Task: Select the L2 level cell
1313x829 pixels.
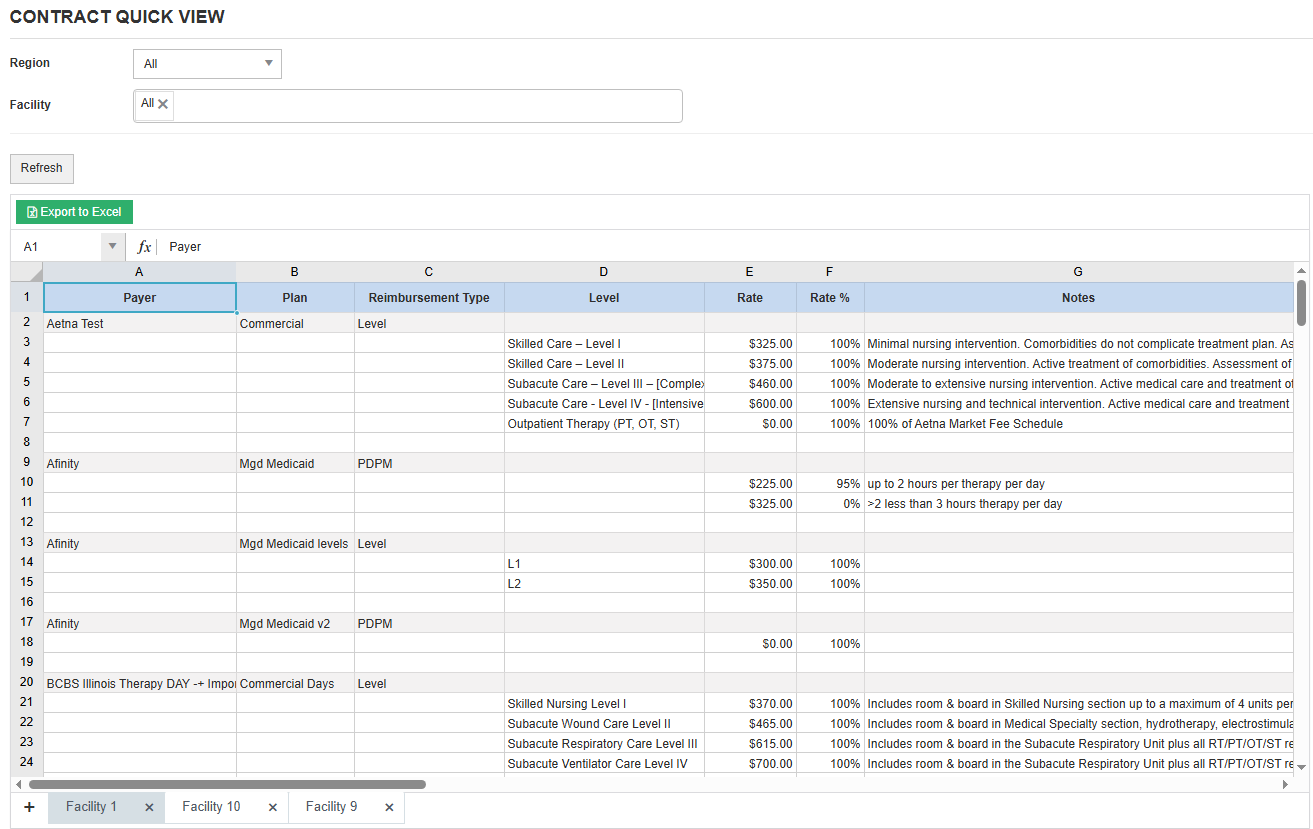Action: click(604, 583)
